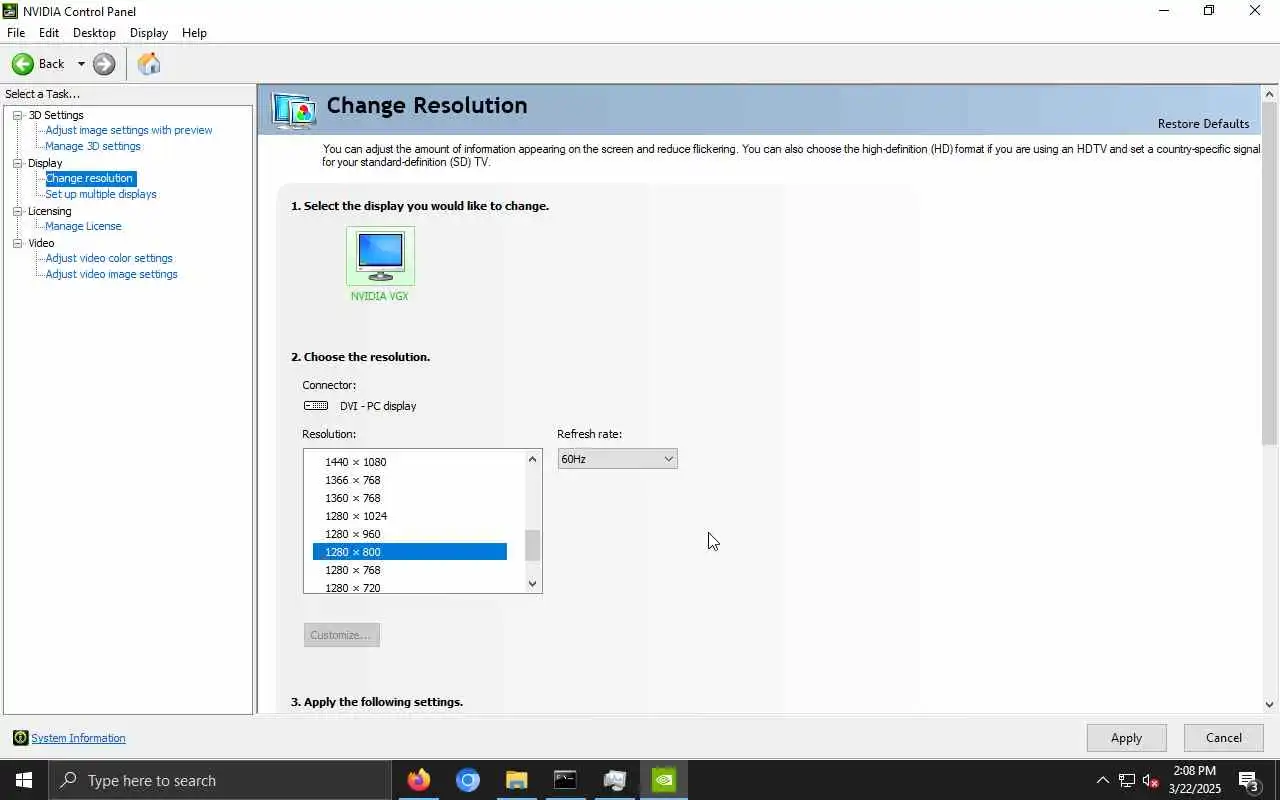Image resolution: width=1280 pixels, height=800 pixels.
Task: Click resolution list scroll down arrow
Action: pyautogui.click(x=532, y=583)
